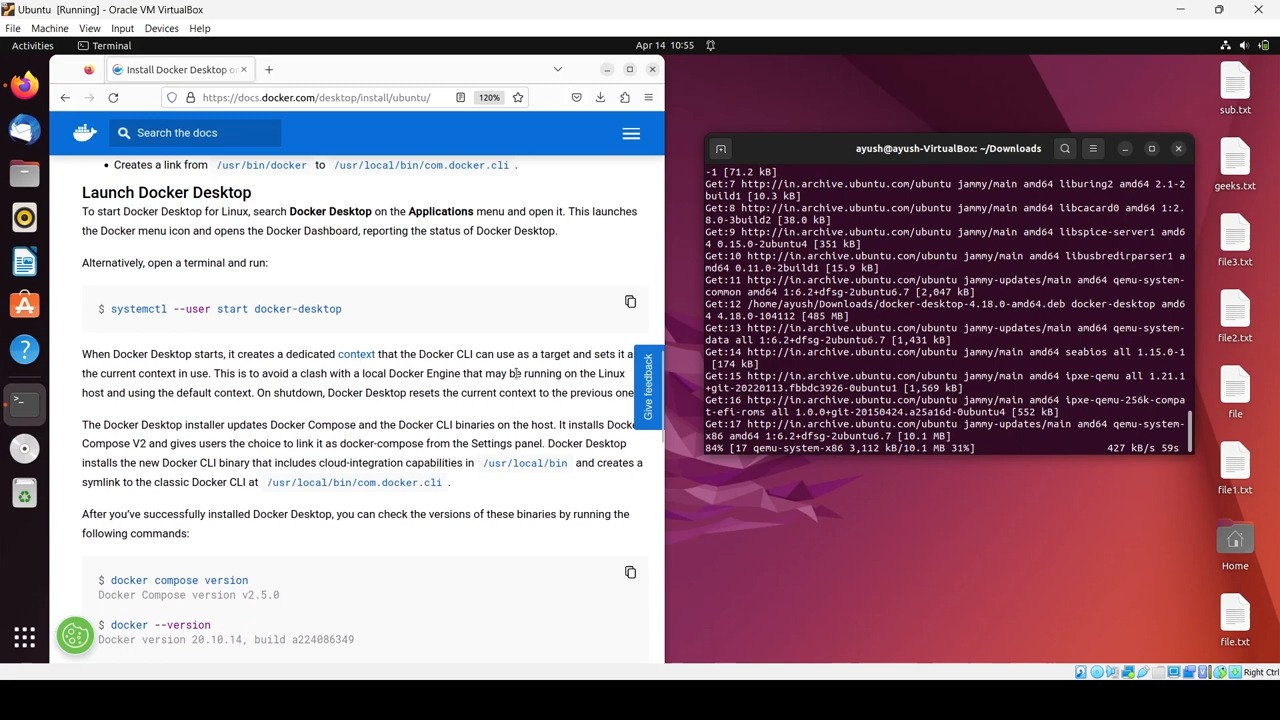View site security padlock info
1280x720 pixels.
coord(190,97)
